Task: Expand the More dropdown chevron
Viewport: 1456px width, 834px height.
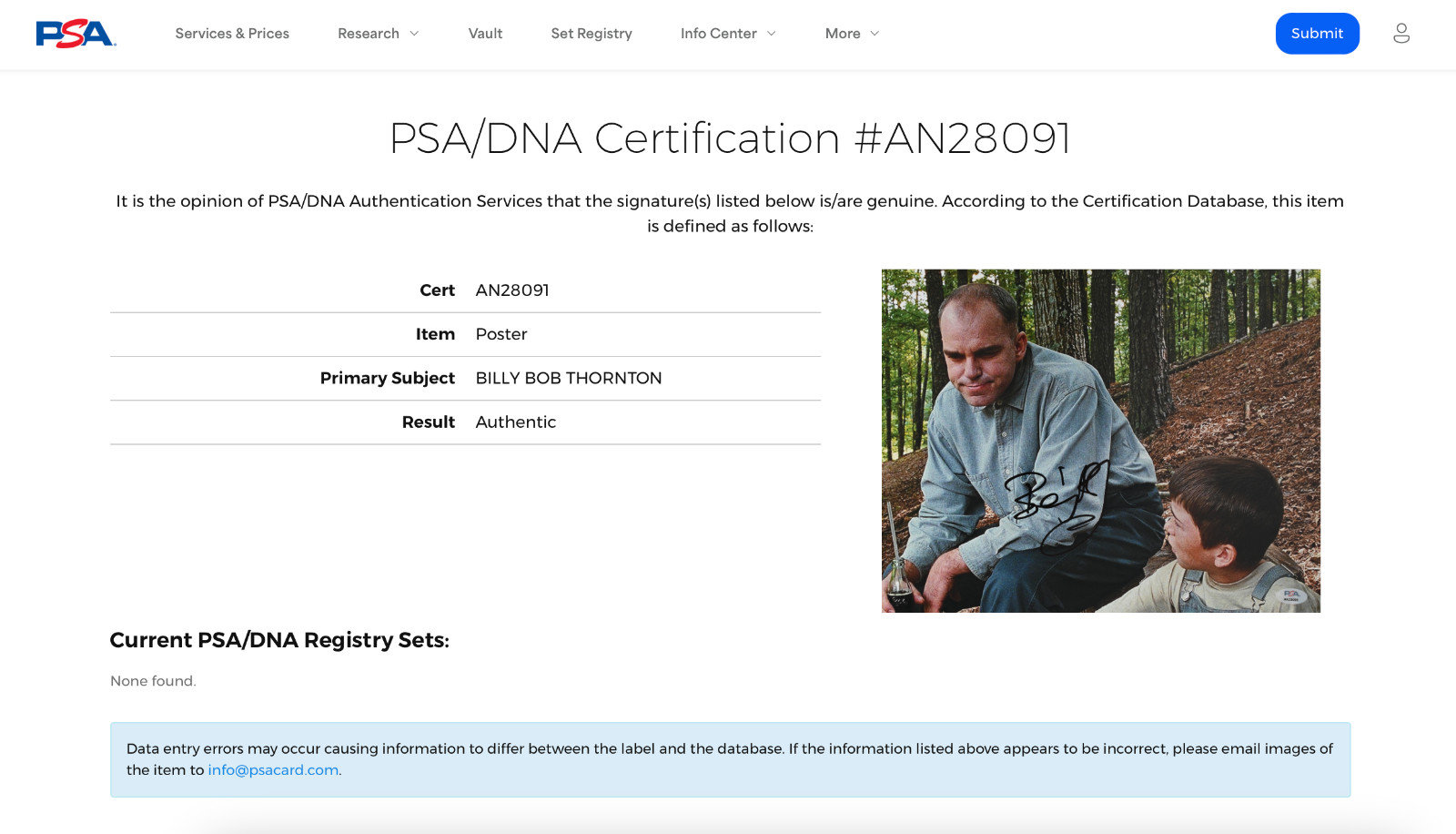Action: (875, 34)
